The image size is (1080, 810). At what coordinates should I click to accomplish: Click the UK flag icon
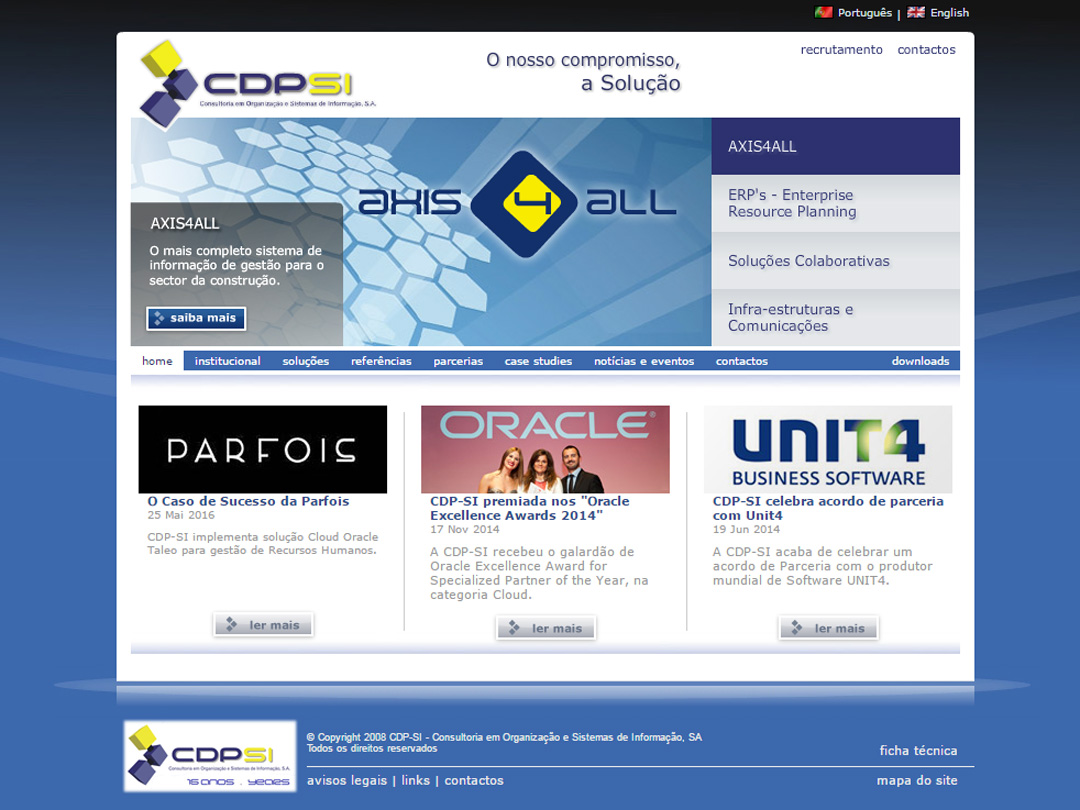coord(916,13)
